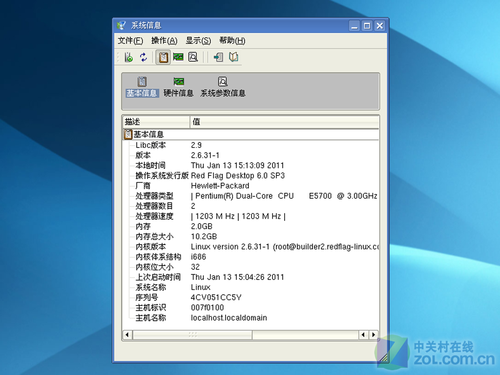Select the 处理器数目 row
The width and height of the screenshot is (500, 375).
251,206
